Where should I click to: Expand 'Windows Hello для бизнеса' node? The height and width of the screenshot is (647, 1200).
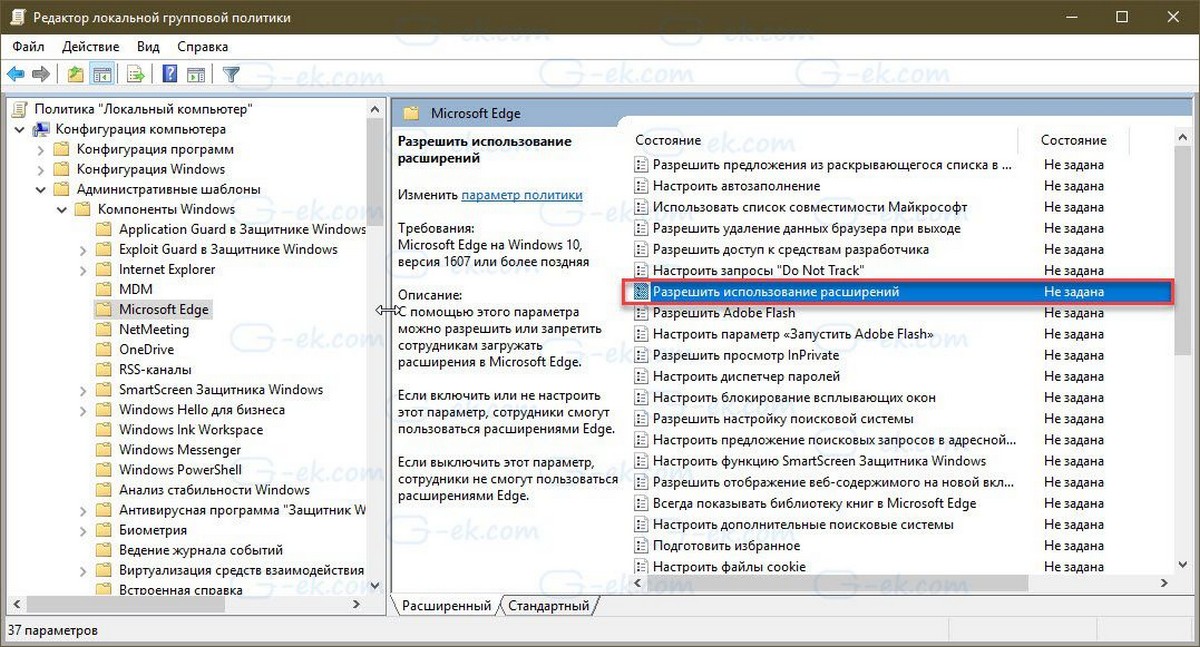click(83, 409)
